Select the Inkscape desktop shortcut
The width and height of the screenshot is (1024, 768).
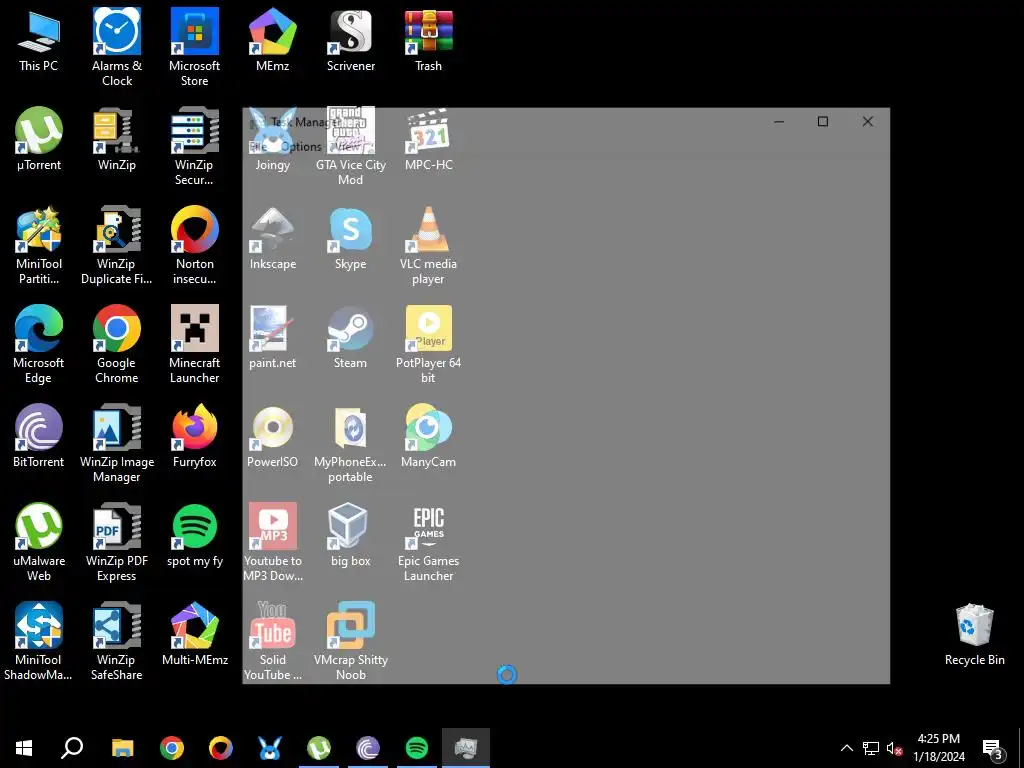tap(272, 238)
